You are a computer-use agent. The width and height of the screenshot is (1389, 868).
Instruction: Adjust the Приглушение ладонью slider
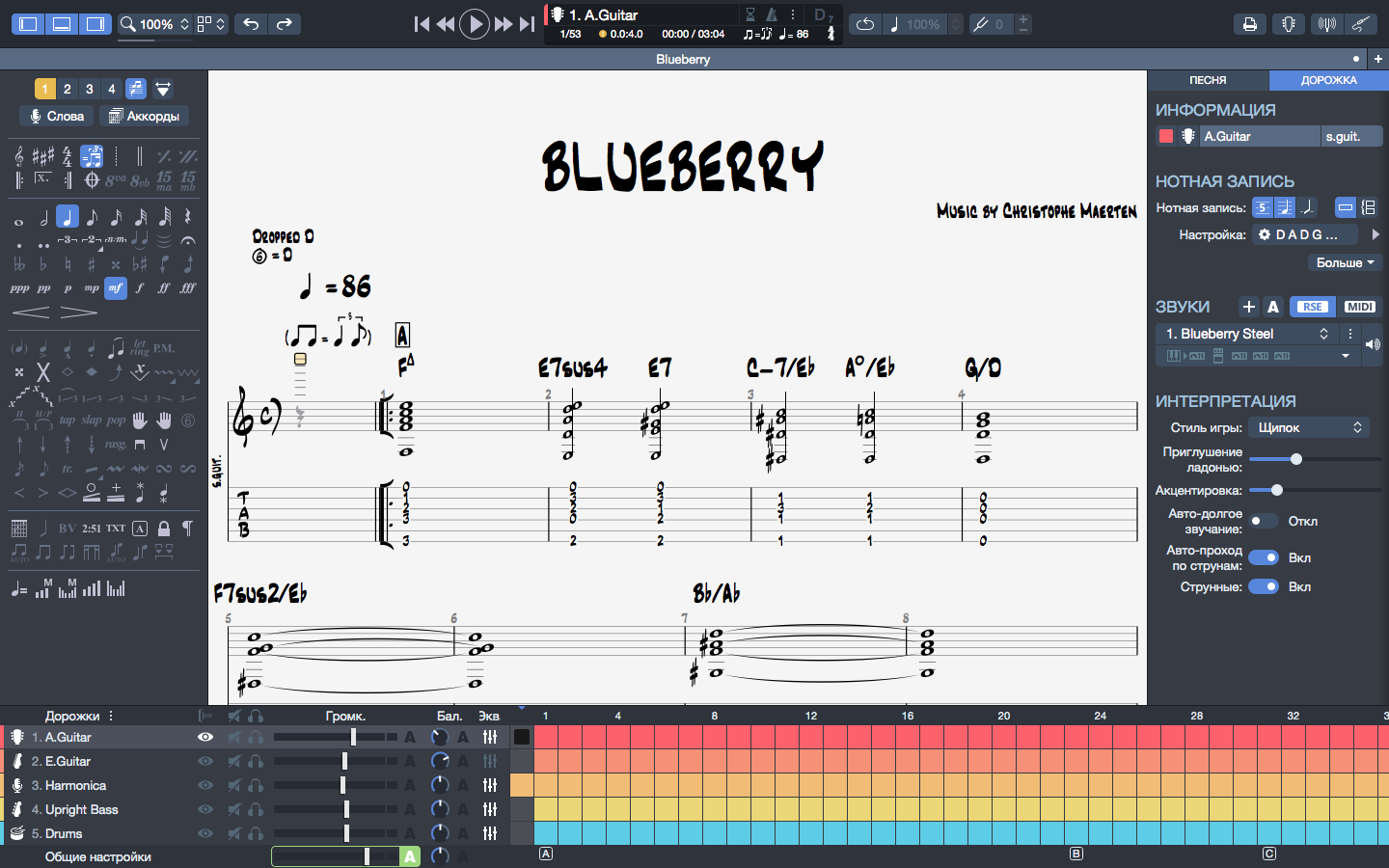click(1295, 459)
